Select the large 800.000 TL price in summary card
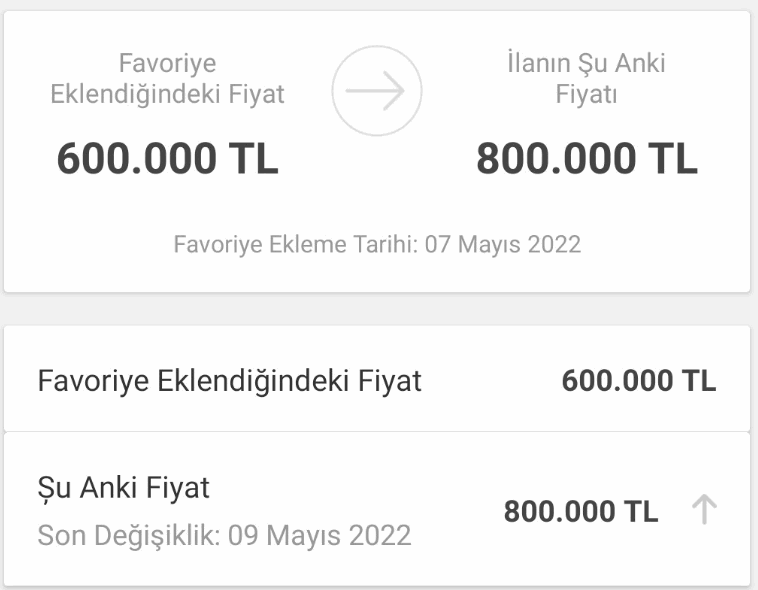Image resolution: width=758 pixels, height=590 pixels. [586, 159]
